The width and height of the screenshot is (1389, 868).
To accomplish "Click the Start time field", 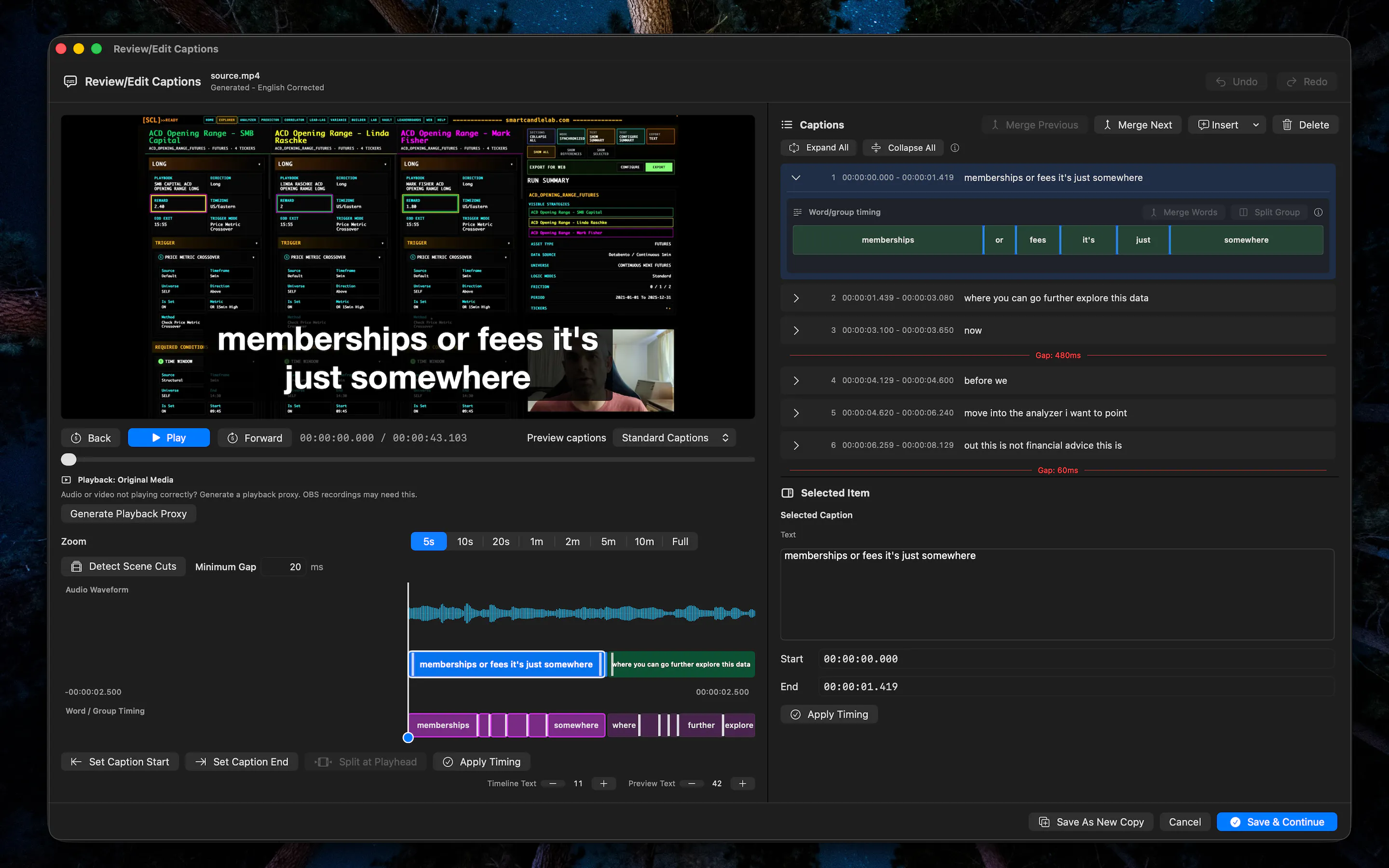I will click(1076, 659).
